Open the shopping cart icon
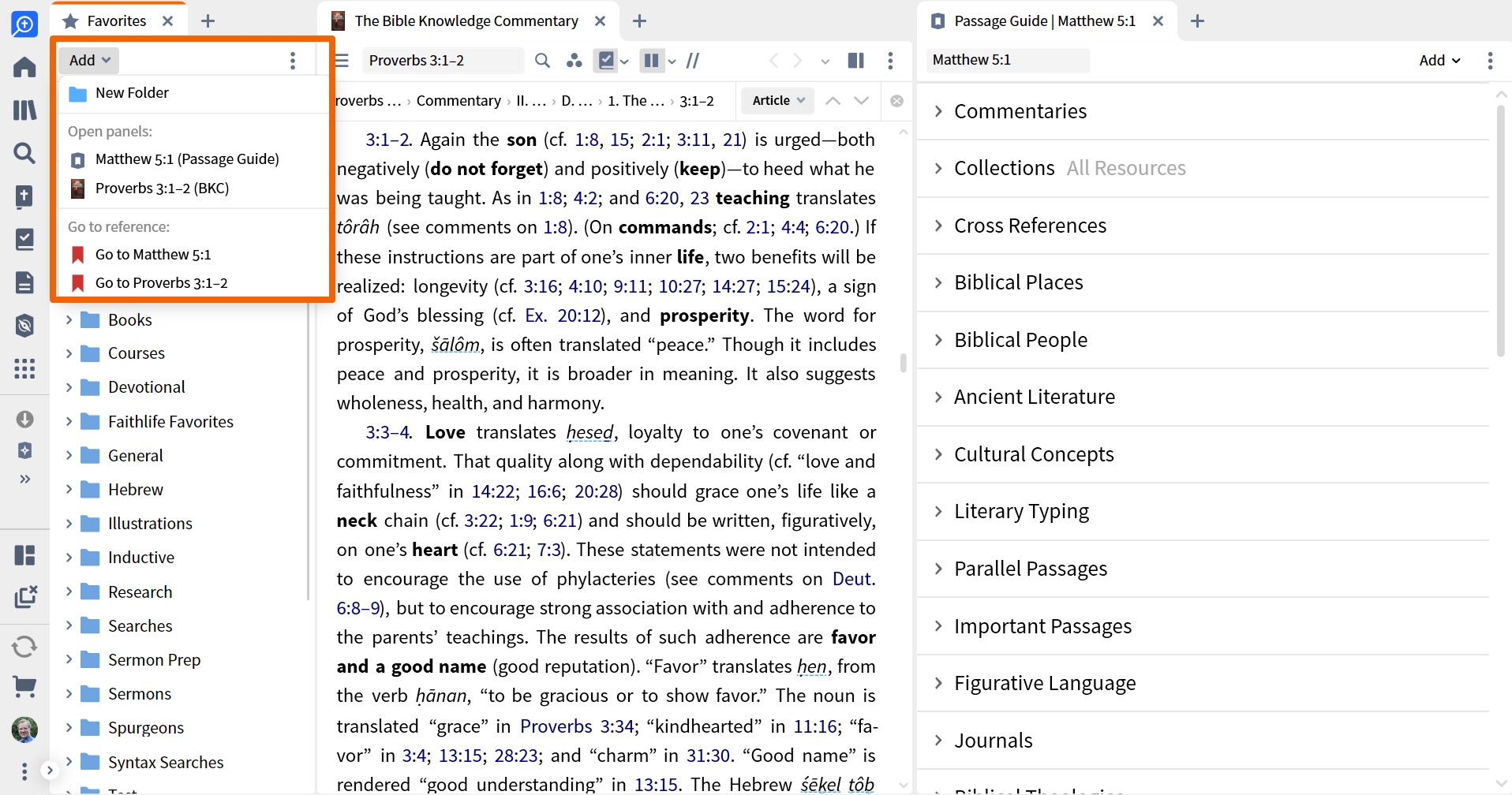 tap(24, 687)
